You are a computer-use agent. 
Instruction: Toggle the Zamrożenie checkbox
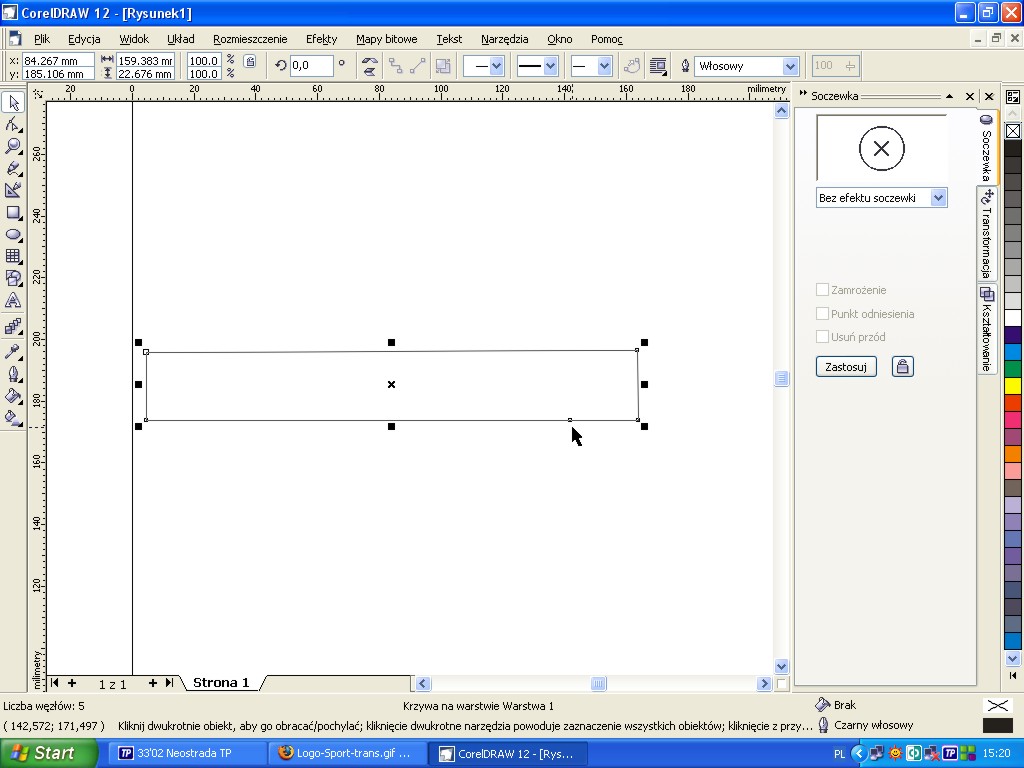[x=823, y=290]
